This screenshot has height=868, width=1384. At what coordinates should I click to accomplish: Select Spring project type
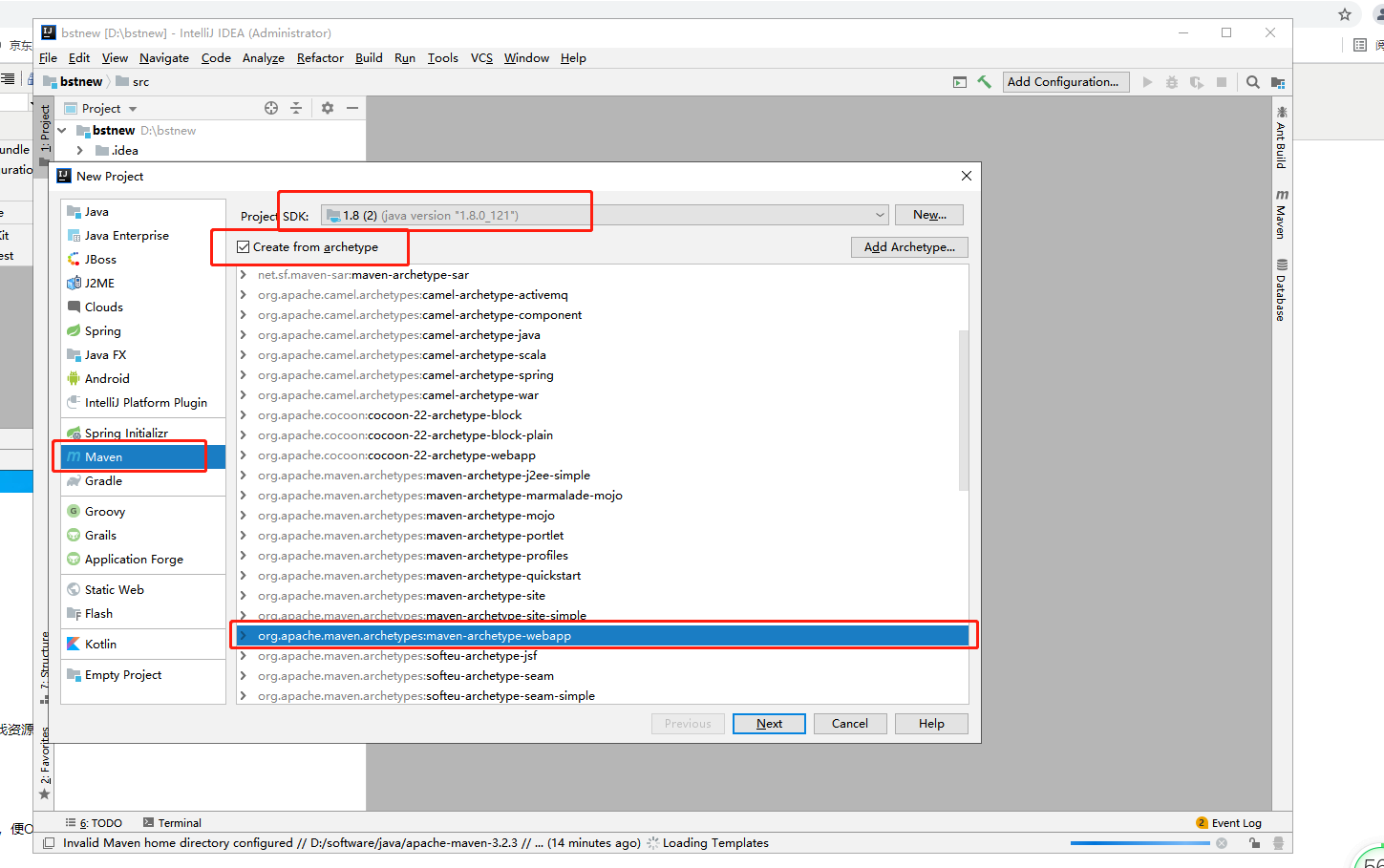(x=143, y=331)
